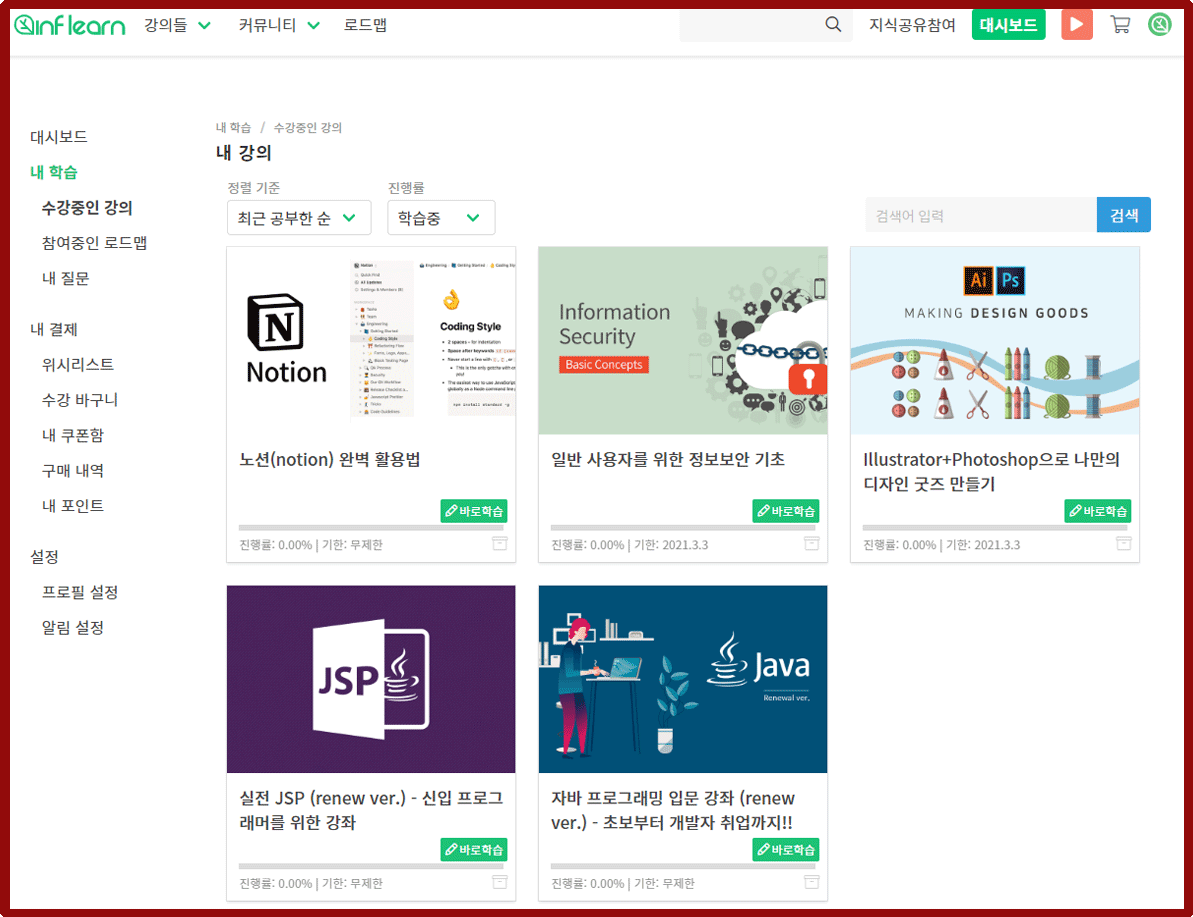Open 참여중인 로드맵 in sidebar
Image resolution: width=1193 pixels, height=917 pixels.
94,243
